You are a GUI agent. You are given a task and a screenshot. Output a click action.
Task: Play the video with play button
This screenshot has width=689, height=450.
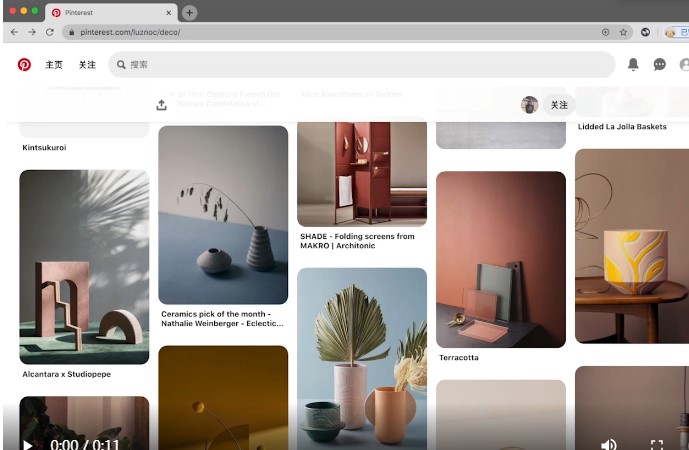pyautogui.click(x=27, y=445)
